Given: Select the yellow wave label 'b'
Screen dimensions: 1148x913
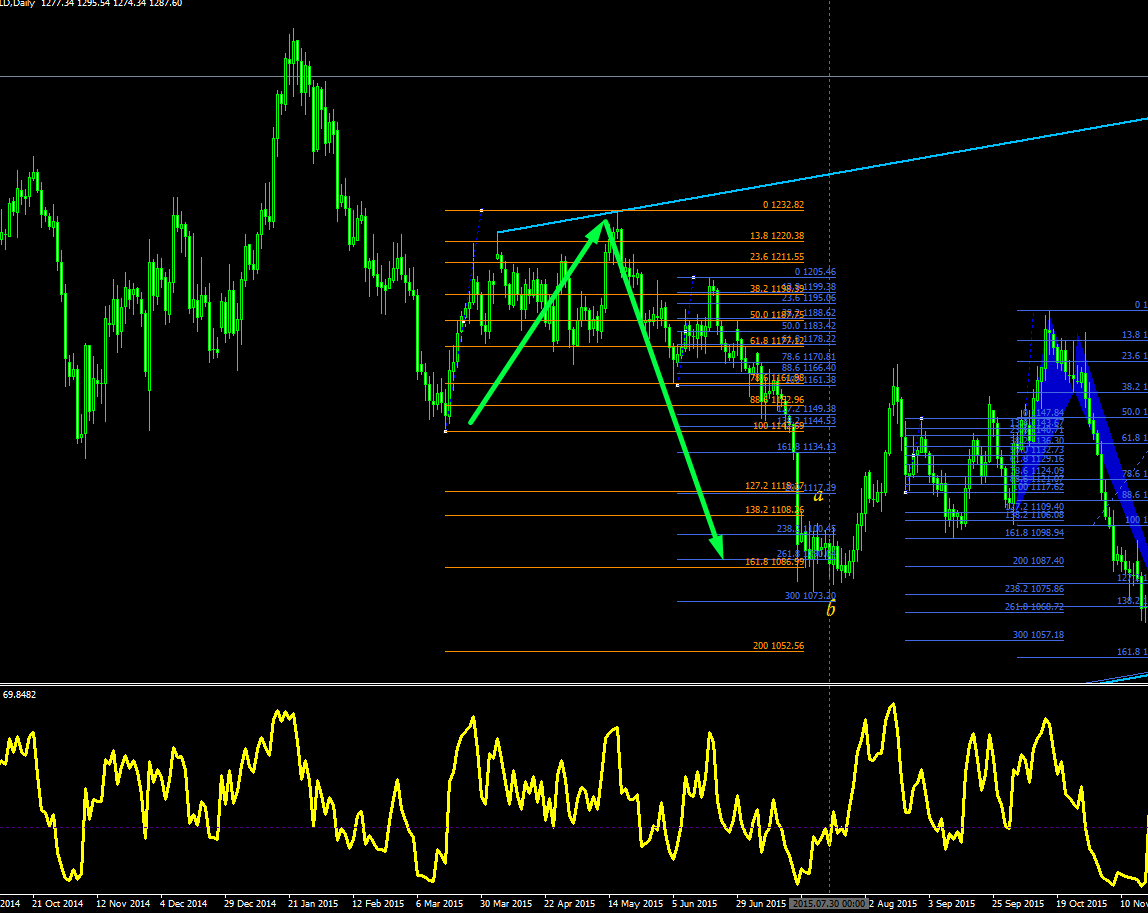Looking at the screenshot, I should pyautogui.click(x=830, y=608).
